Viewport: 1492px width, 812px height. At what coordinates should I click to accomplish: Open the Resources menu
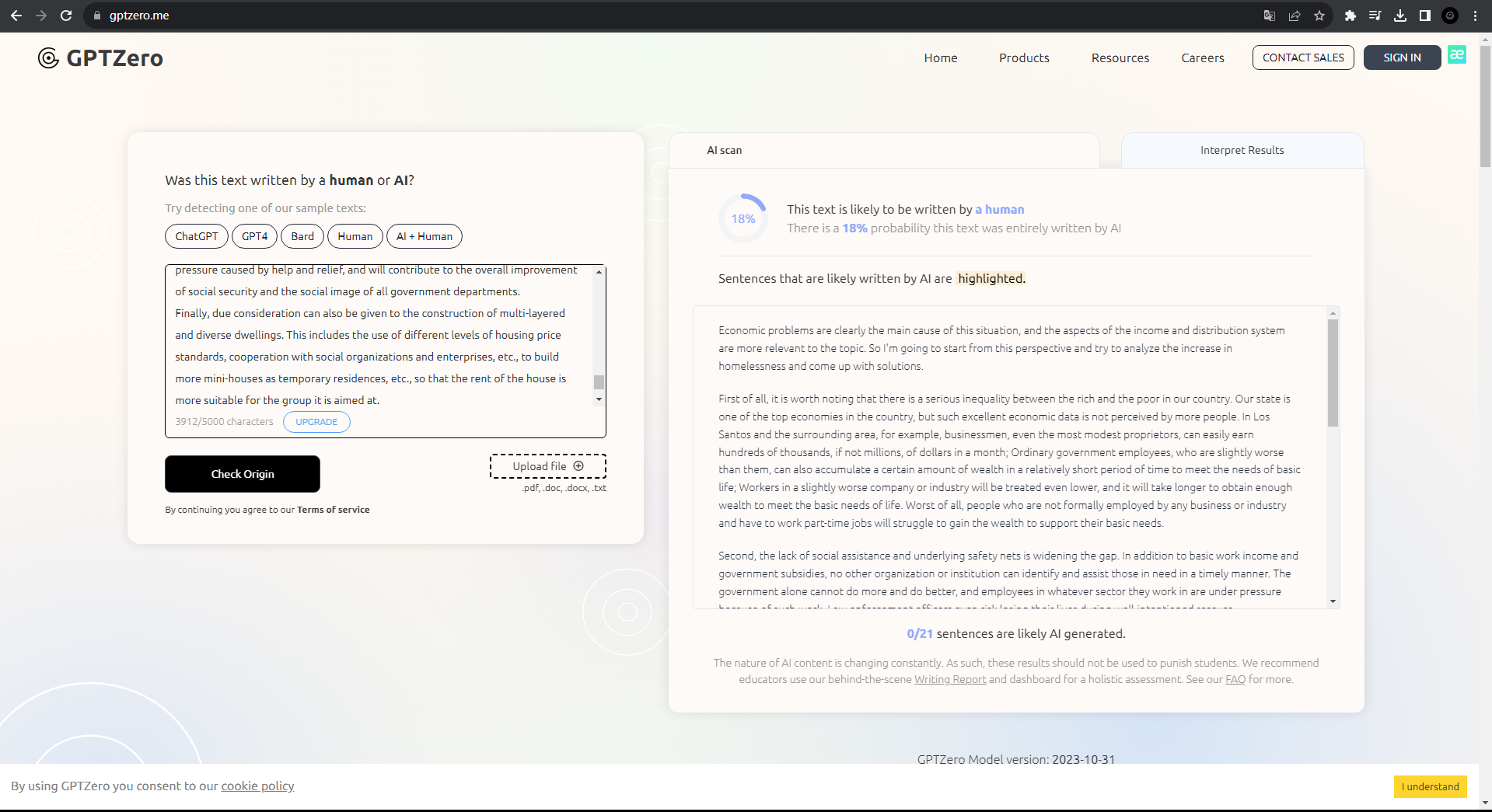pyautogui.click(x=1120, y=58)
